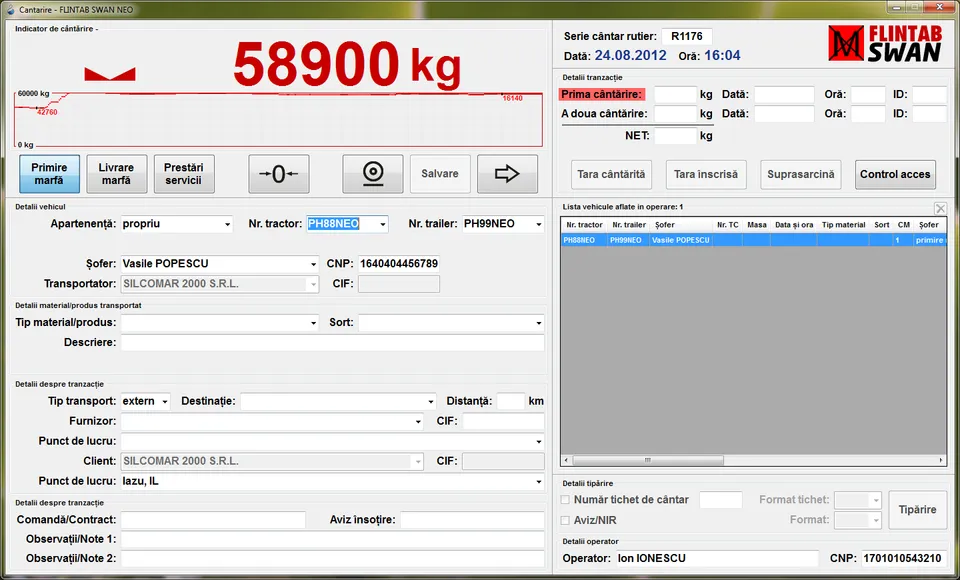Open the empty supplier Punct de lucru dropdown
Screen dimensions: 960x580
click(539, 442)
